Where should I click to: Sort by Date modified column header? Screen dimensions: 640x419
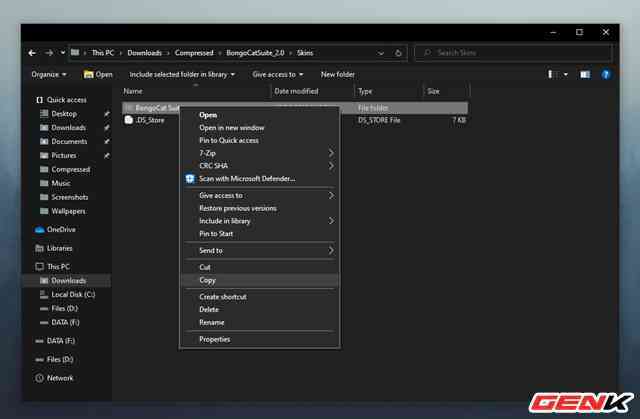coord(313,91)
